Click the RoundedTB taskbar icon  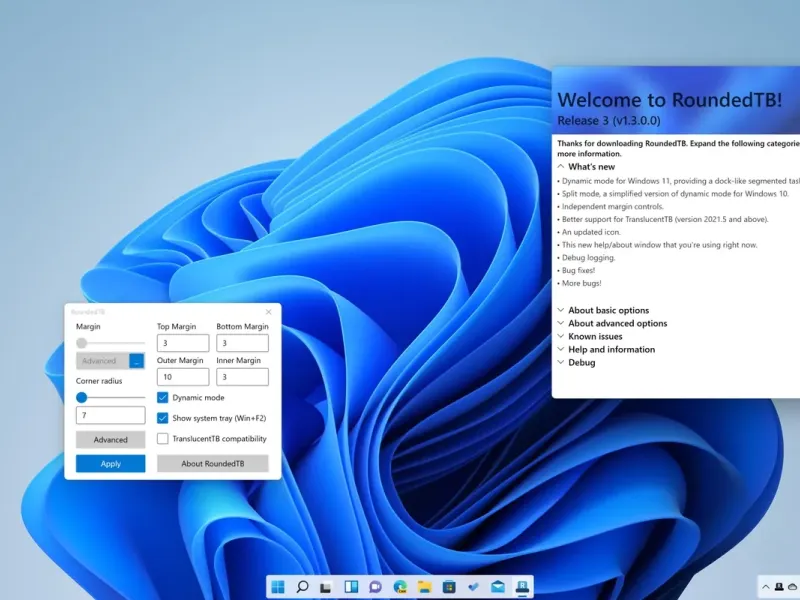[x=522, y=587]
